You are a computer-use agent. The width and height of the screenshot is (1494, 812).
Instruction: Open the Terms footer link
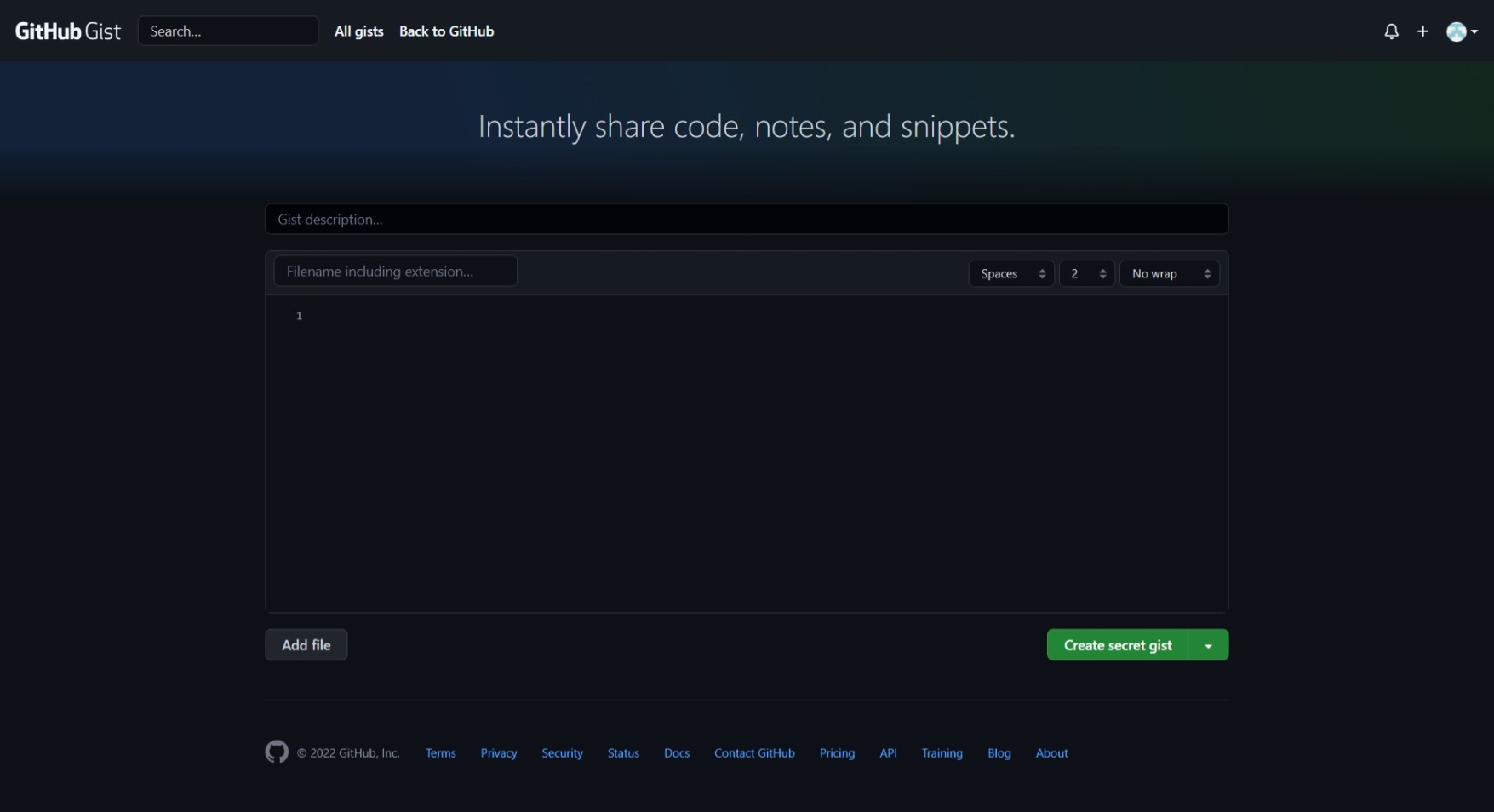click(x=441, y=753)
